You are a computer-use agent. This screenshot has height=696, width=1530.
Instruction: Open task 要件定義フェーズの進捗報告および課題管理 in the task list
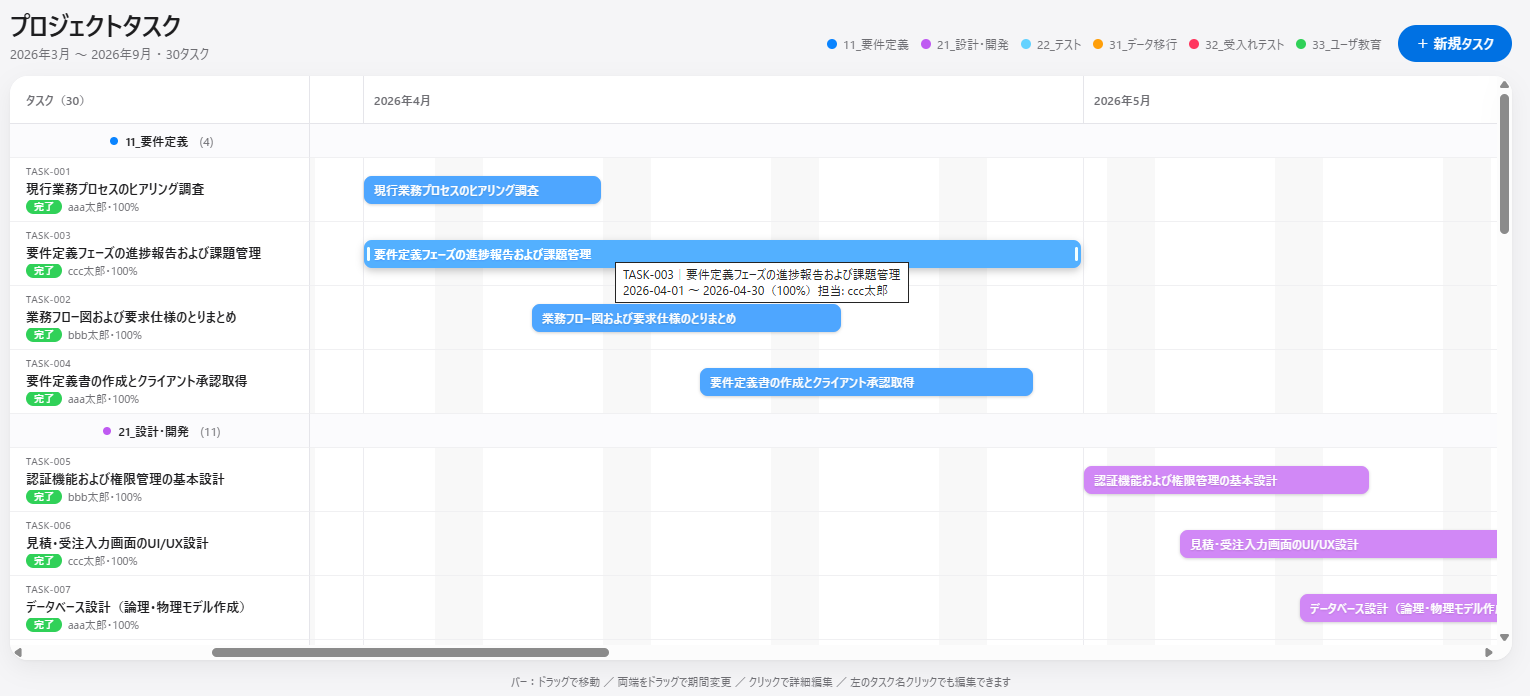tap(143, 253)
